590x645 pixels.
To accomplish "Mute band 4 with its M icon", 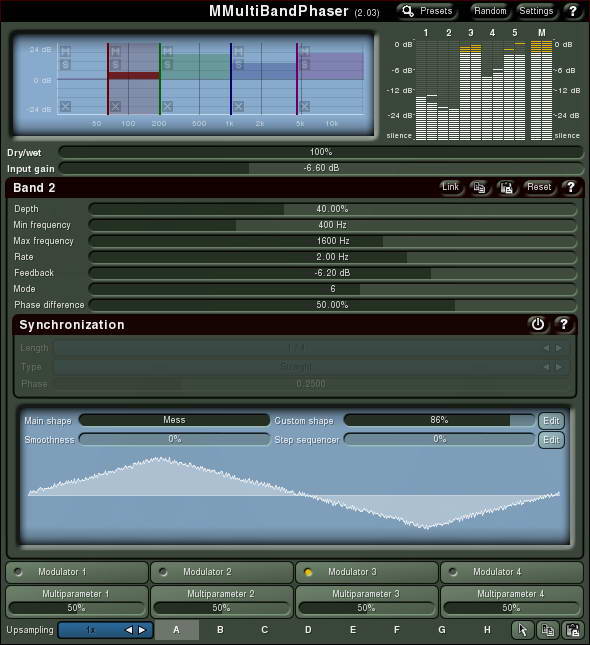I will pos(239,51).
